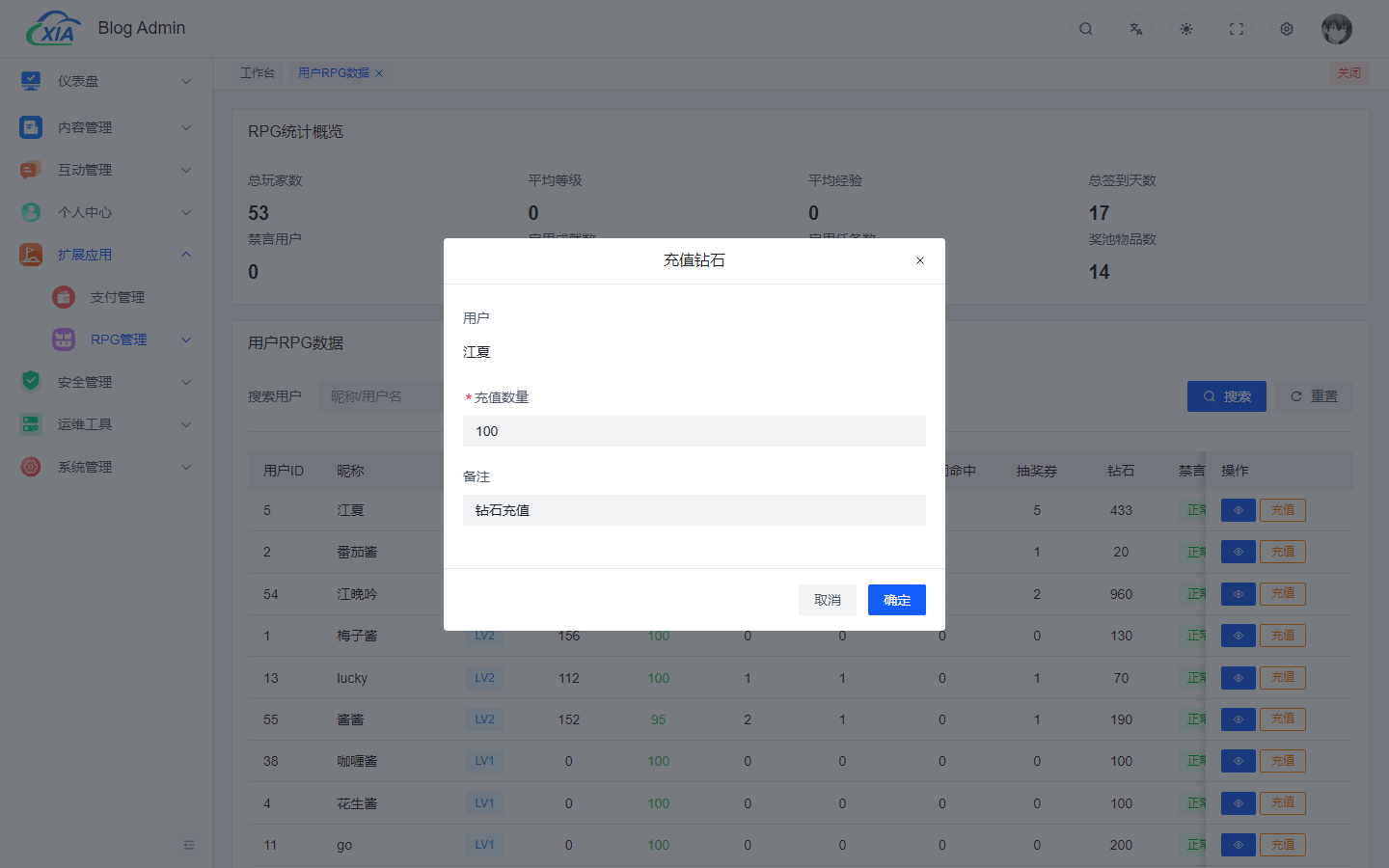The width and height of the screenshot is (1389, 868).
Task: Toggle the light/dark theme icon
Action: pos(1186,29)
